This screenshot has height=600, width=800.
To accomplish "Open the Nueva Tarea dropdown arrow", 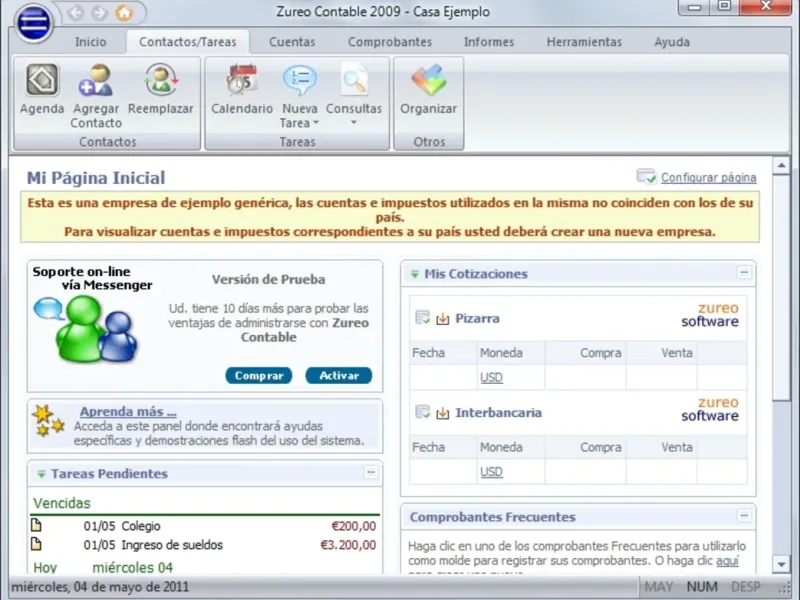I will [315, 123].
